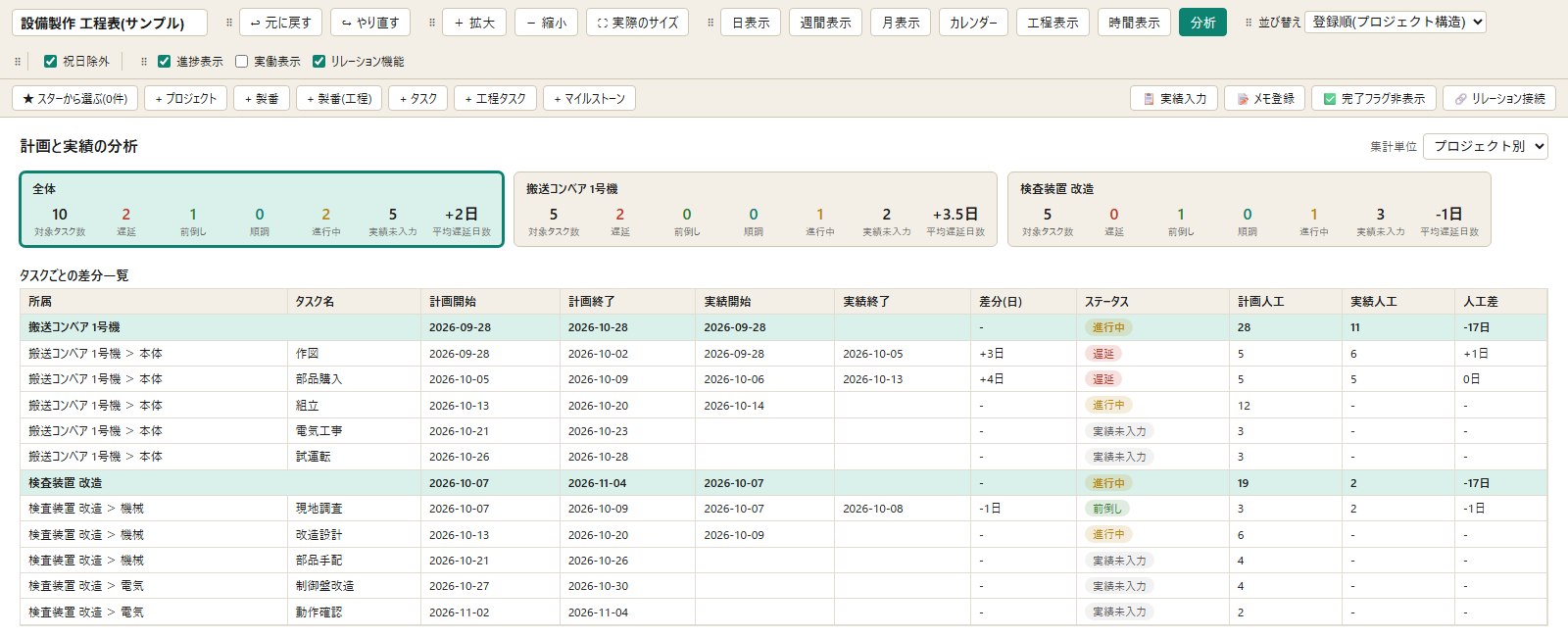Viewport: 1568px width, 637px height.
Task: Open メモ登録 memo button
Action: [1264, 98]
